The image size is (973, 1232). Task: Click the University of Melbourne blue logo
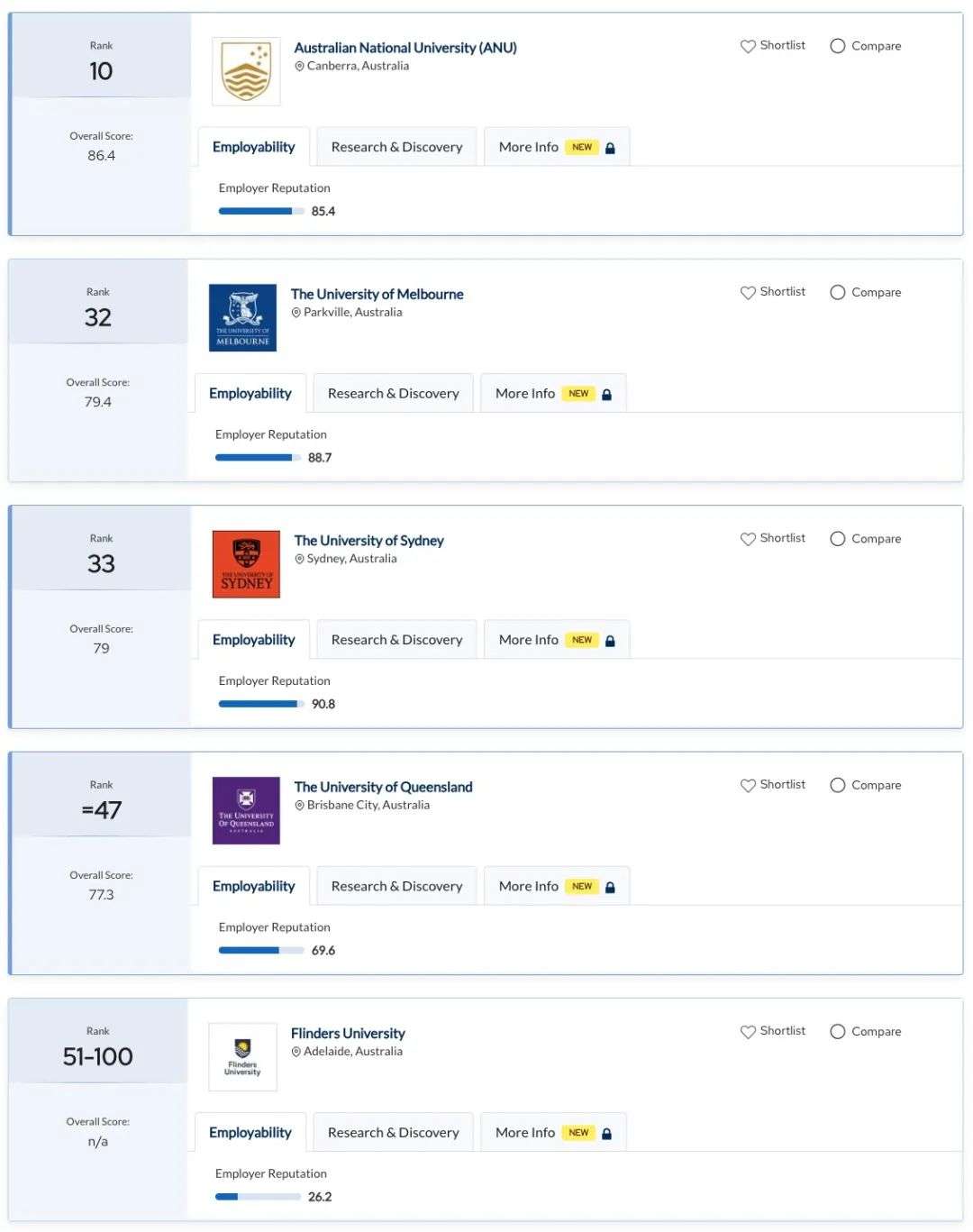coord(242,317)
